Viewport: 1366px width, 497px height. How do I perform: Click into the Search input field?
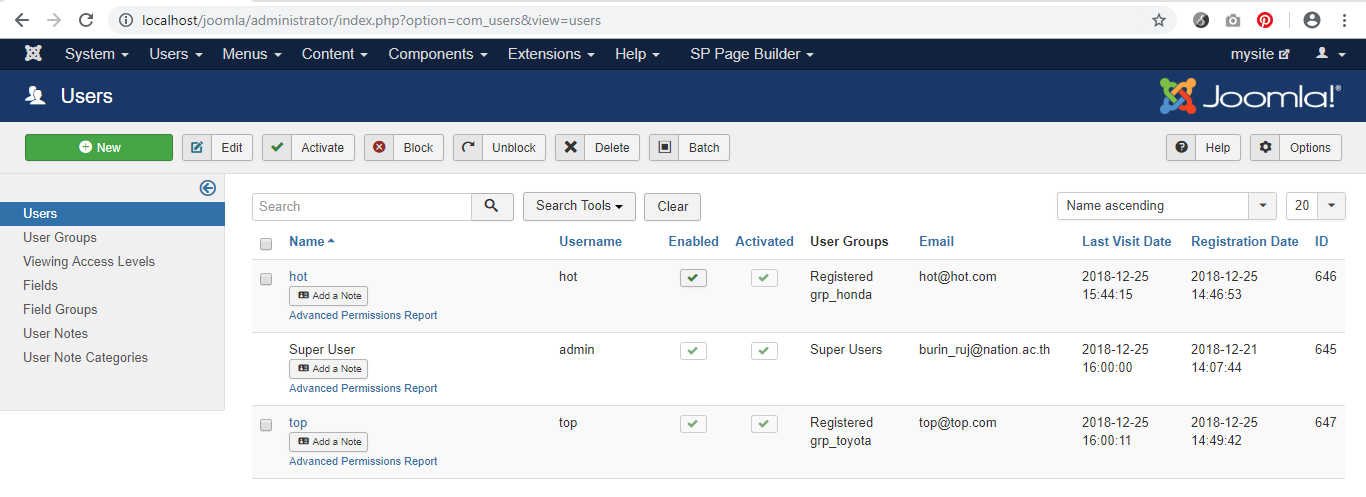point(362,206)
